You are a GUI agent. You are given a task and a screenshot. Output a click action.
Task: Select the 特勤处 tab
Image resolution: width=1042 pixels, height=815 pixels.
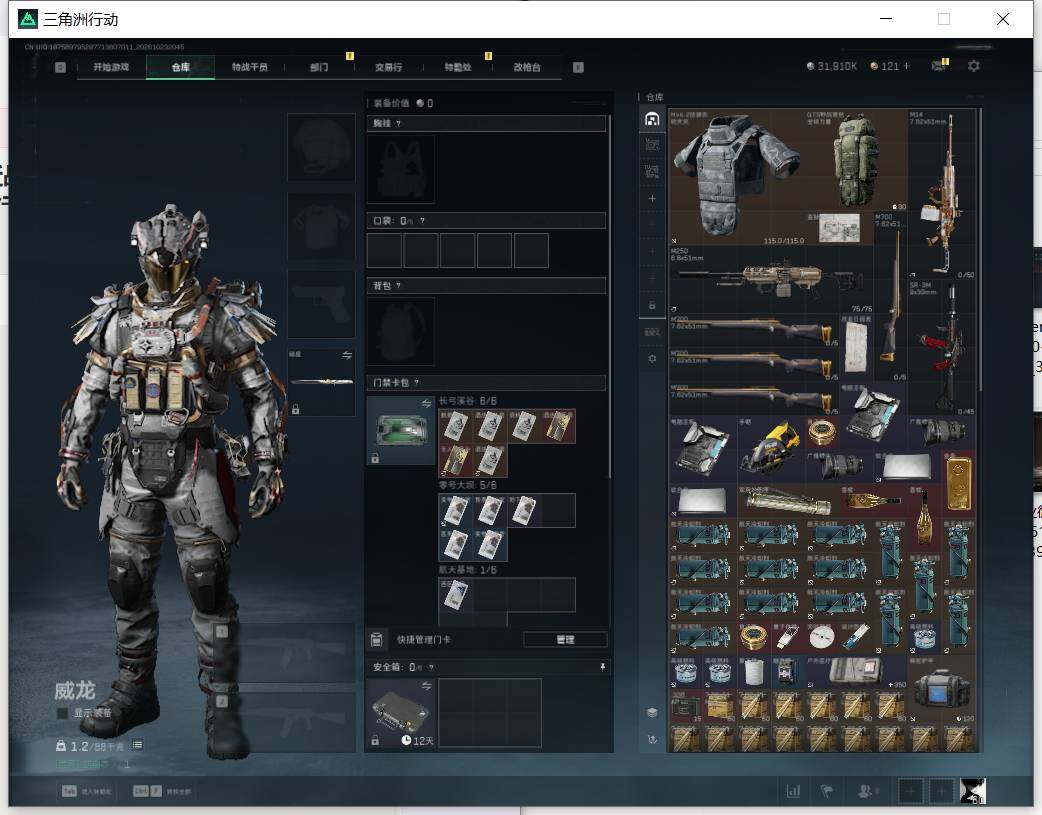(458, 67)
